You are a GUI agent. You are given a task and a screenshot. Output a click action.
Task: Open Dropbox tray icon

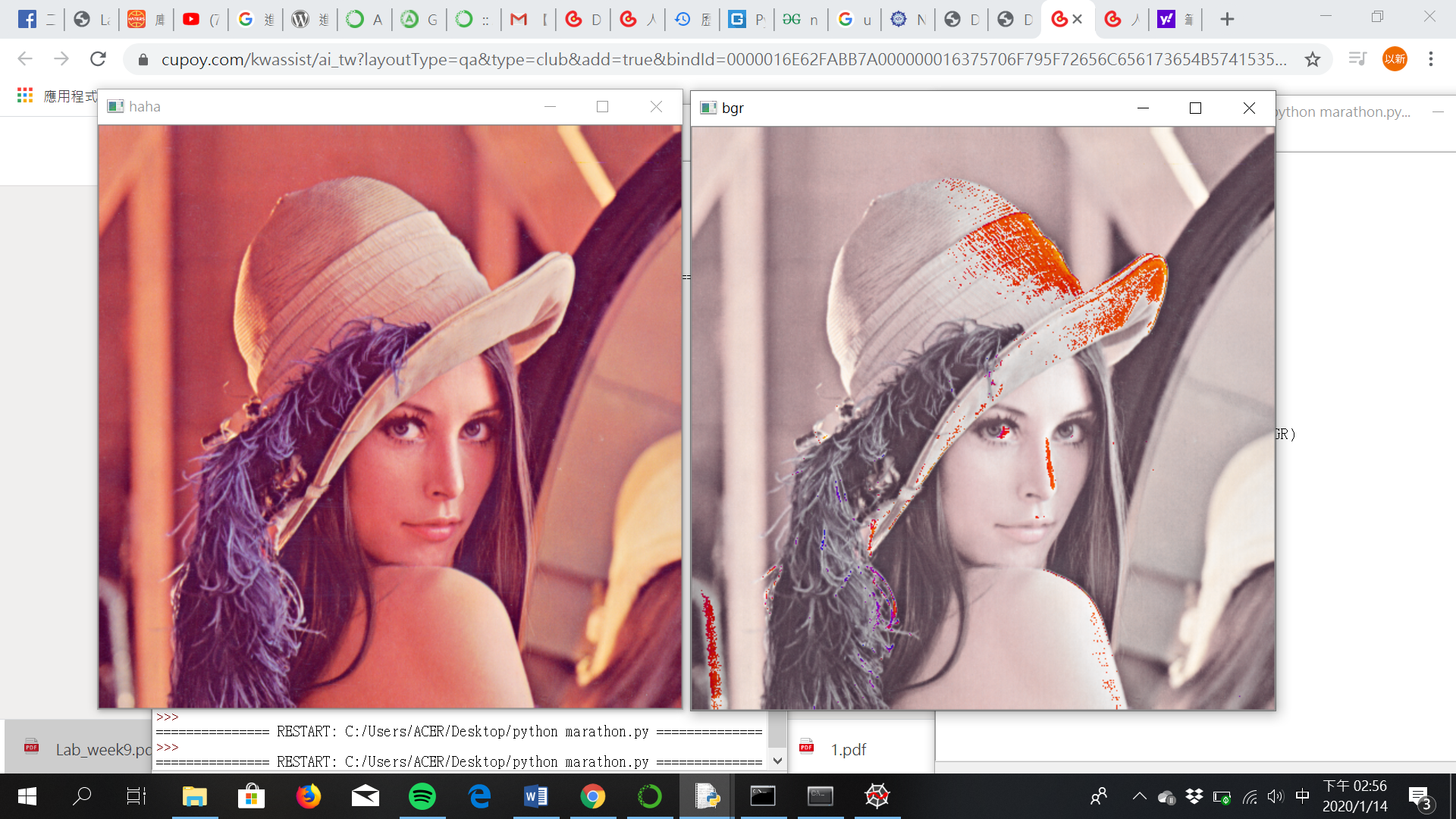[1194, 796]
